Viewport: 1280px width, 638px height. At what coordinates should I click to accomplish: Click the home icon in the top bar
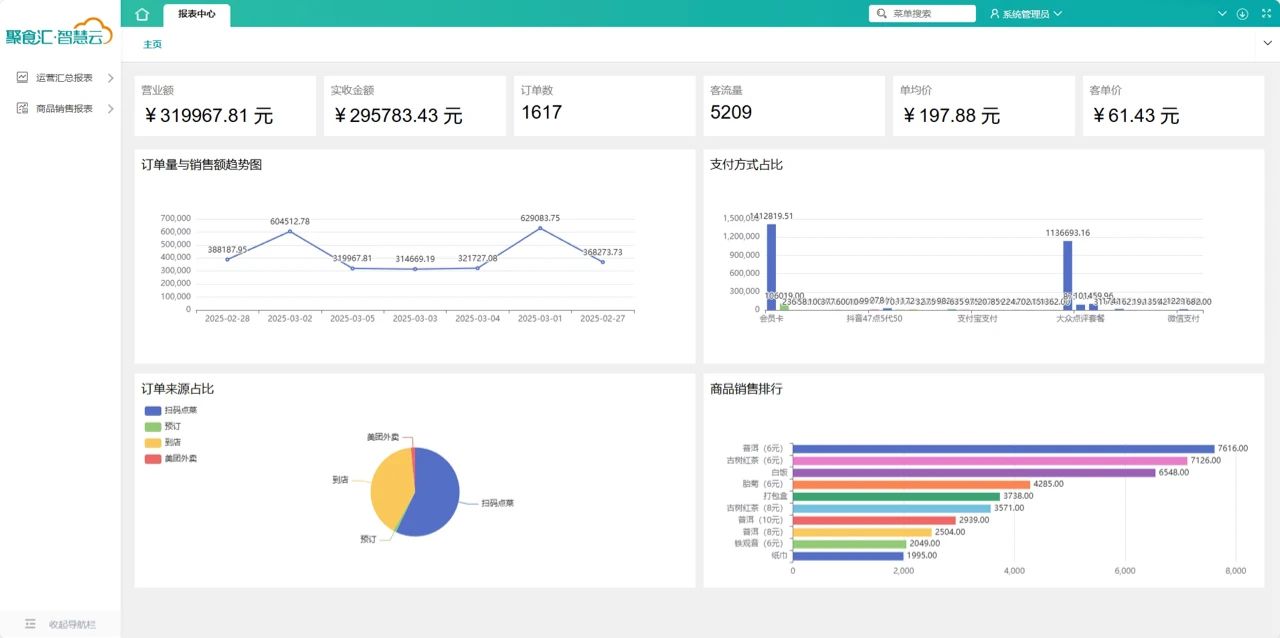tap(142, 14)
